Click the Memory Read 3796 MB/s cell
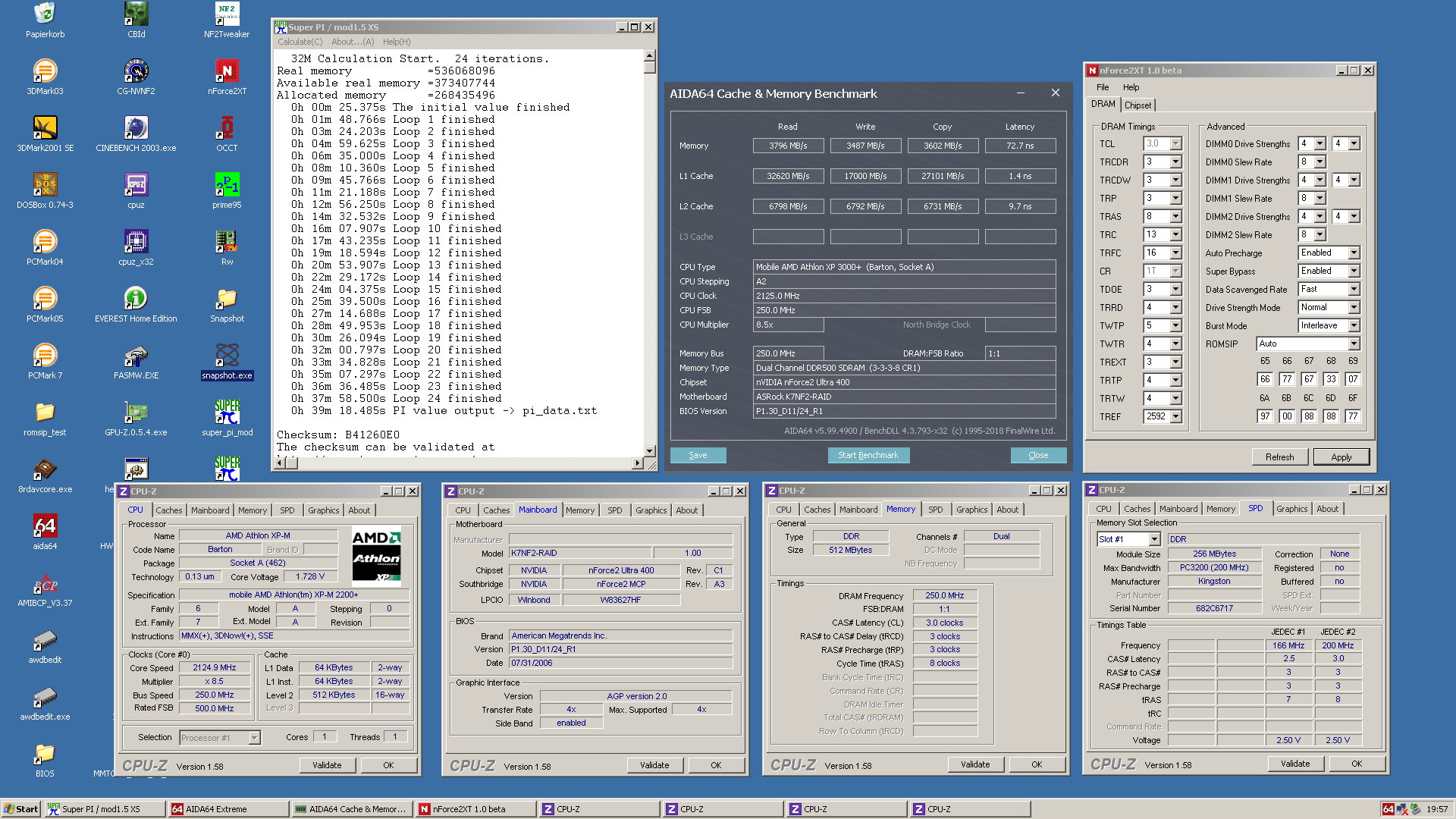Image resolution: width=1456 pixels, height=819 pixels. click(x=788, y=146)
